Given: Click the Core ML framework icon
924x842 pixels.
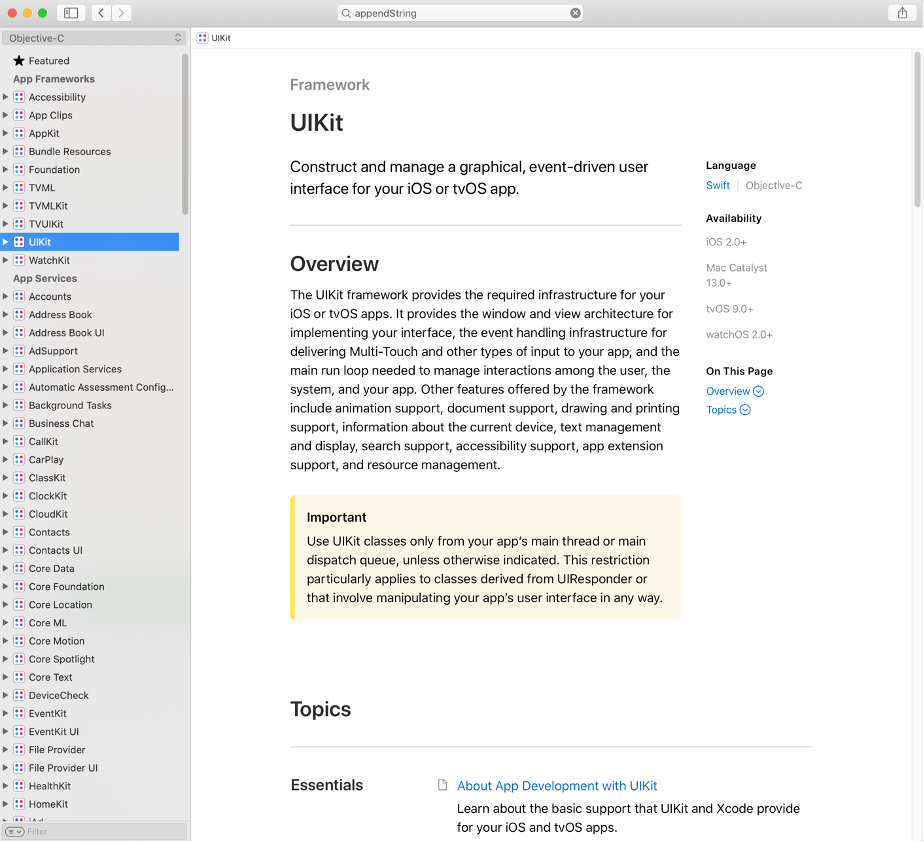Looking at the screenshot, I should pyautogui.click(x=19, y=623).
